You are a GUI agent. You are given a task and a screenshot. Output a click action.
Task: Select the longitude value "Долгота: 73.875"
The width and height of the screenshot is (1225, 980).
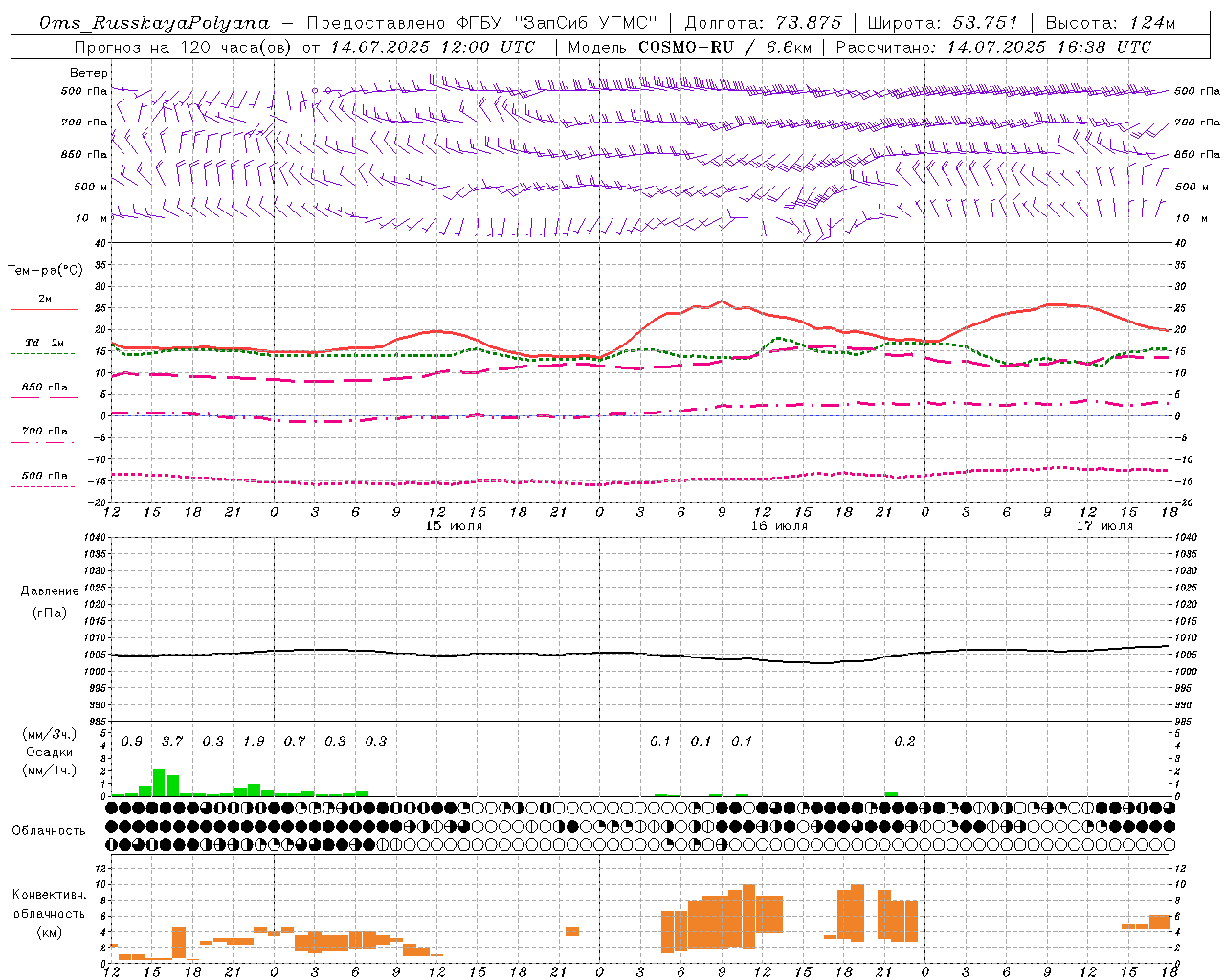tap(764, 23)
